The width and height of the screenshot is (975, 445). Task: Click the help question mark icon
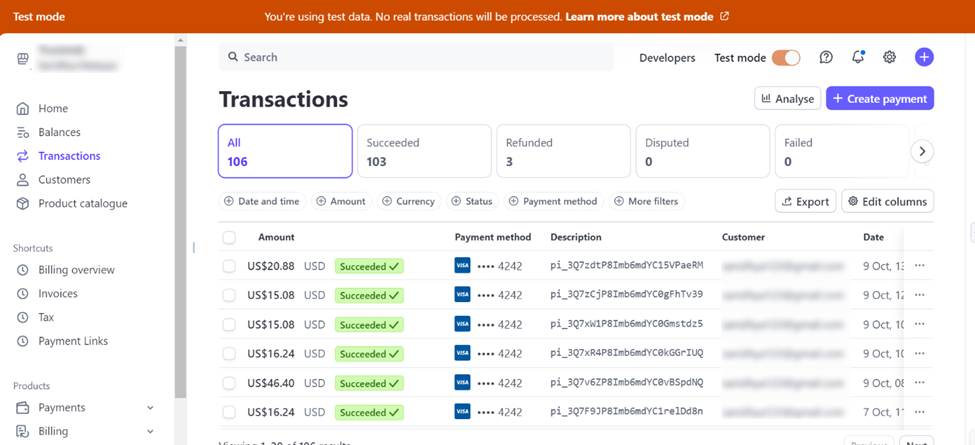(826, 58)
